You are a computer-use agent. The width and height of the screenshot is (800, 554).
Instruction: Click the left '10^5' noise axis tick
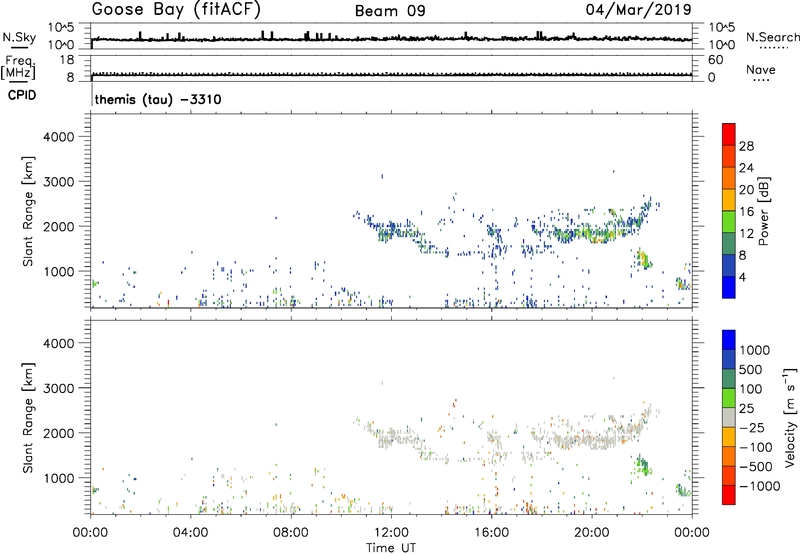click(61, 28)
